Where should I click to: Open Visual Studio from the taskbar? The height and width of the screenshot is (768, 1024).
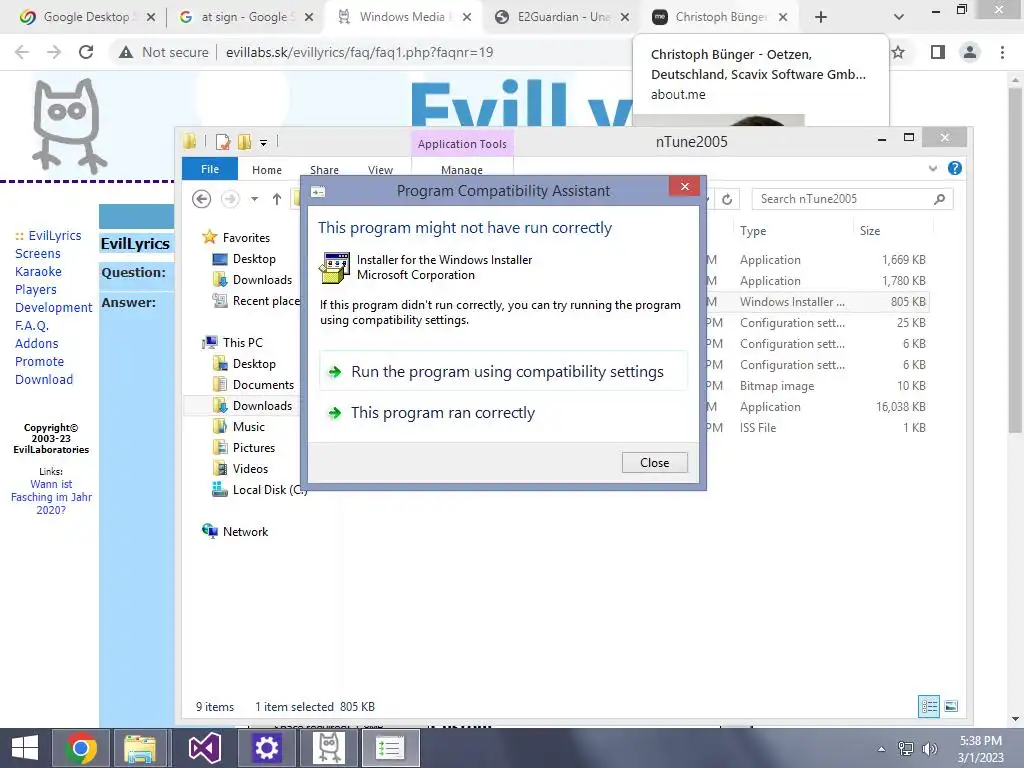pos(204,748)
